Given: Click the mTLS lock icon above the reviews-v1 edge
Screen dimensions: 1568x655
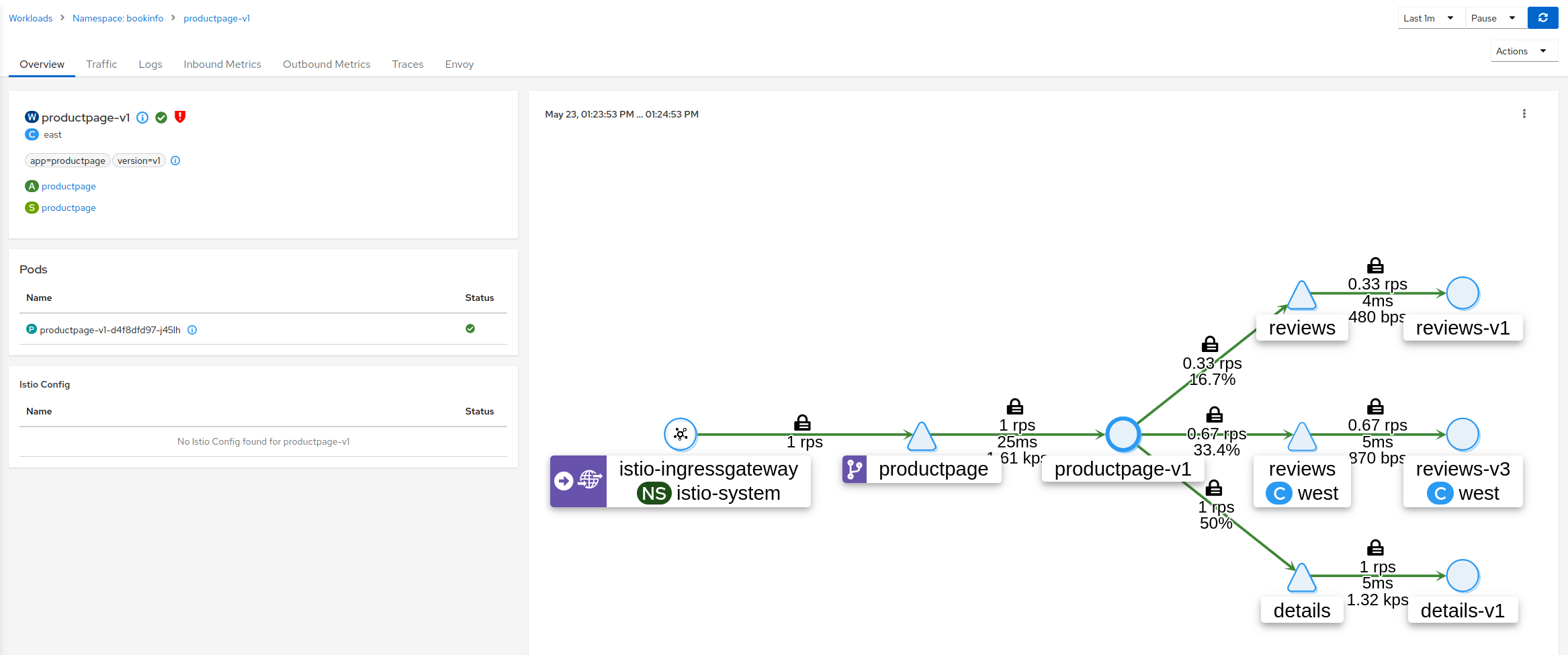Looking at the screenshot, I should click(x=1375, y=265).
